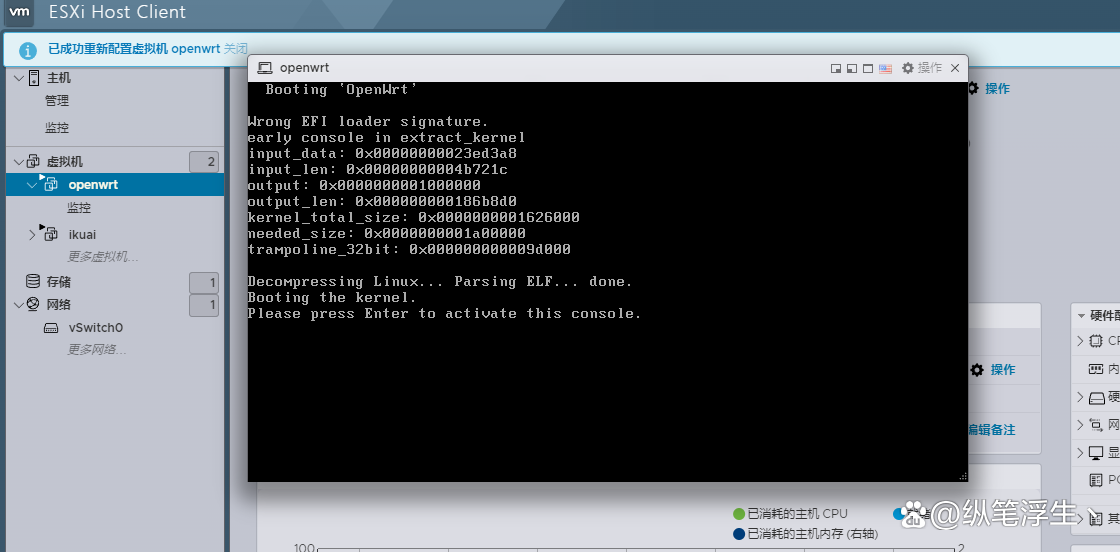The height and width of the screenshot is (552, 1120).
Task: Click the 虚拟机 count badge showing 2
Action: click(204, 162)
